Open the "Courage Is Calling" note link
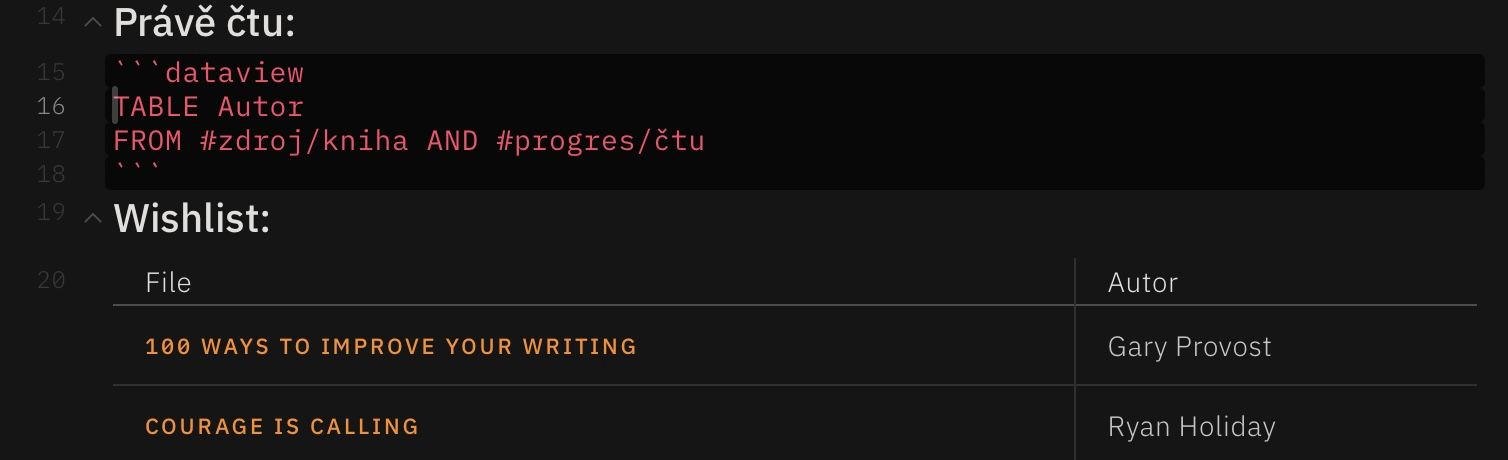Screen dimensions: 1508x460 pyautogui.click(x=282, y=427)
